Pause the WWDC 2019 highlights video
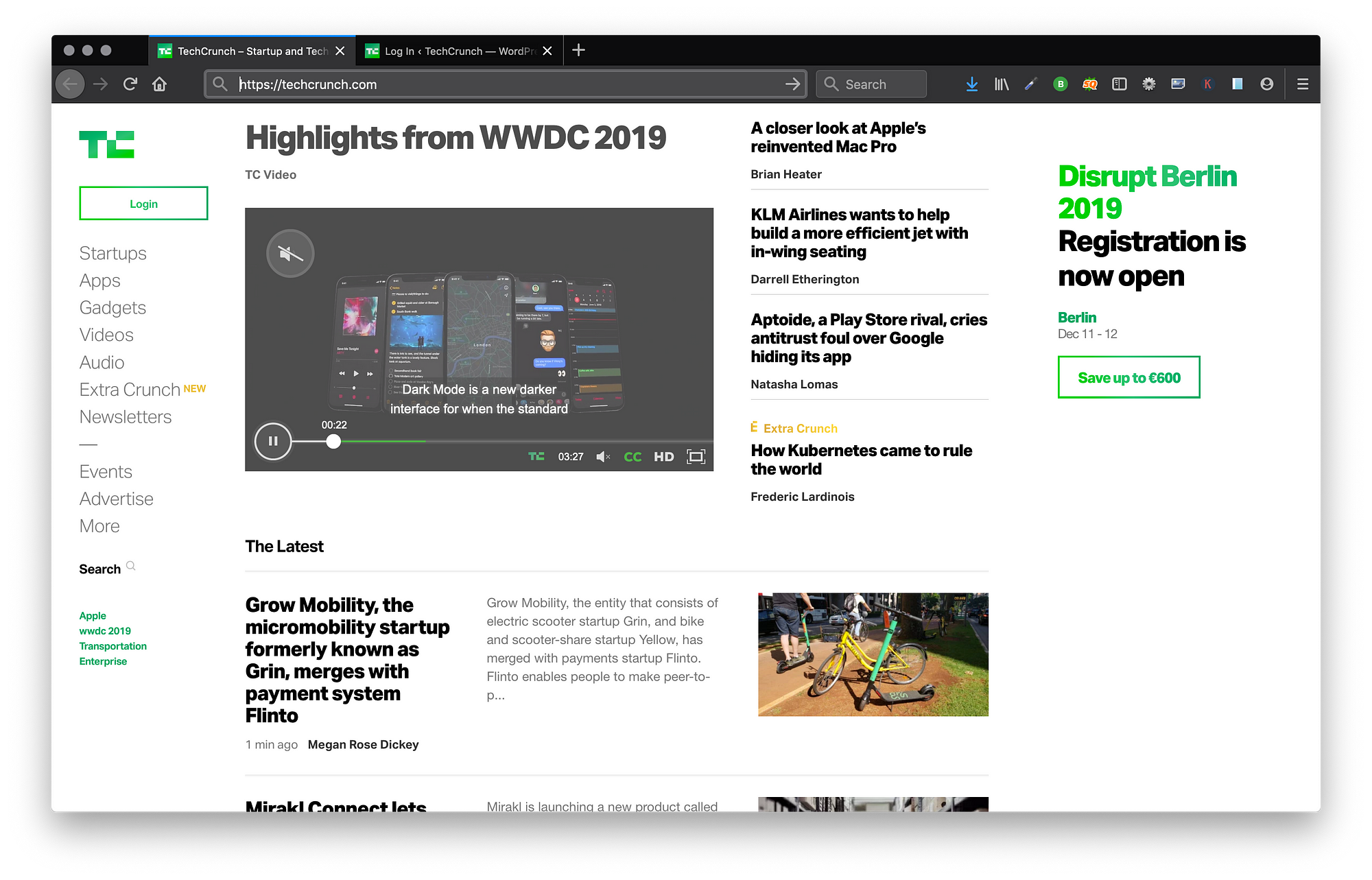The height and width of the screenshot is (880, 1372). [x=273, y=441]
